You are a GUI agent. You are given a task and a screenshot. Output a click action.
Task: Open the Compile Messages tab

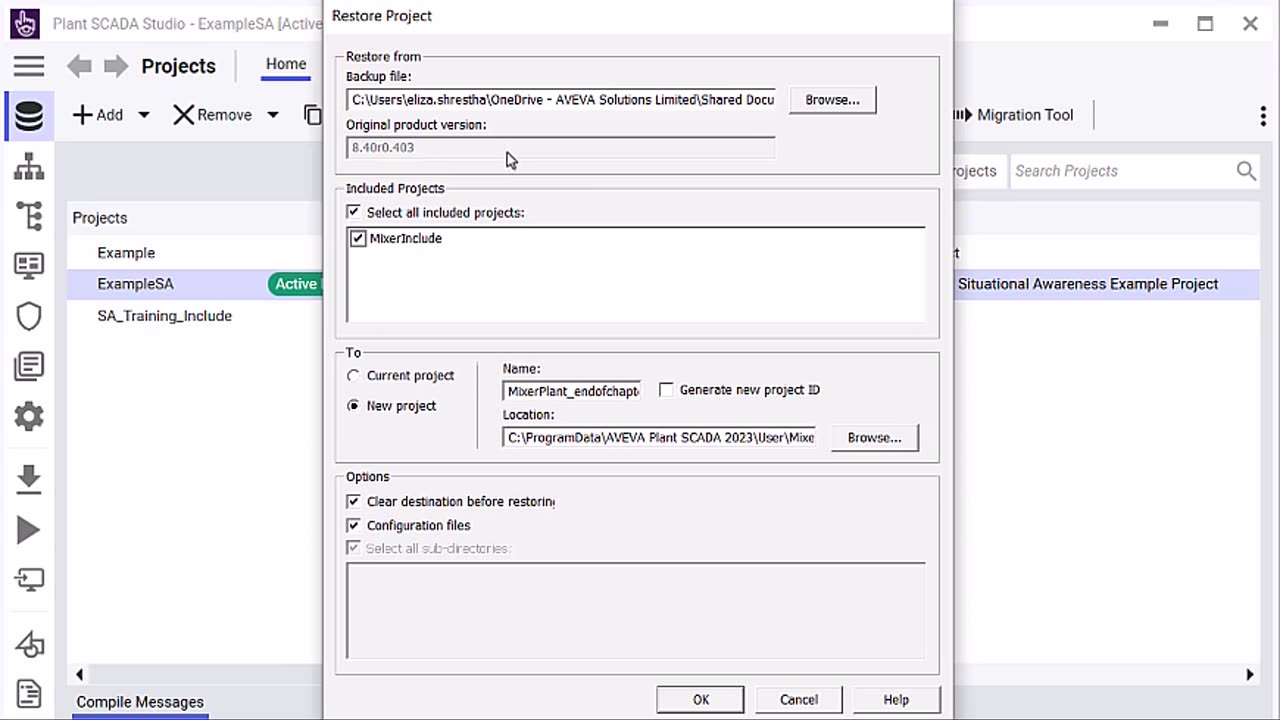pos(140,702)
